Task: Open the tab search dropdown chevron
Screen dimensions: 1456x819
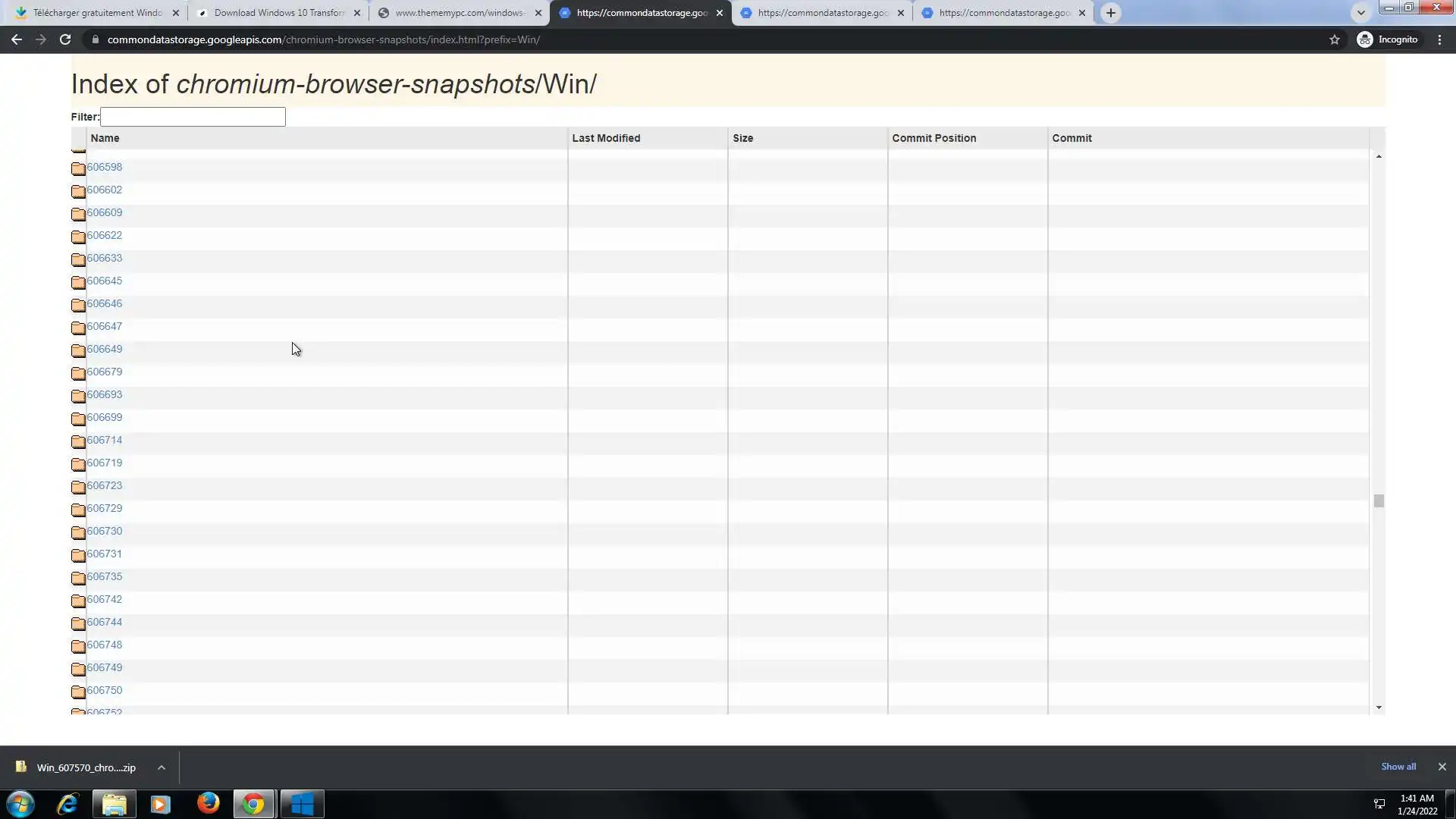Action: click(1360, 13)
